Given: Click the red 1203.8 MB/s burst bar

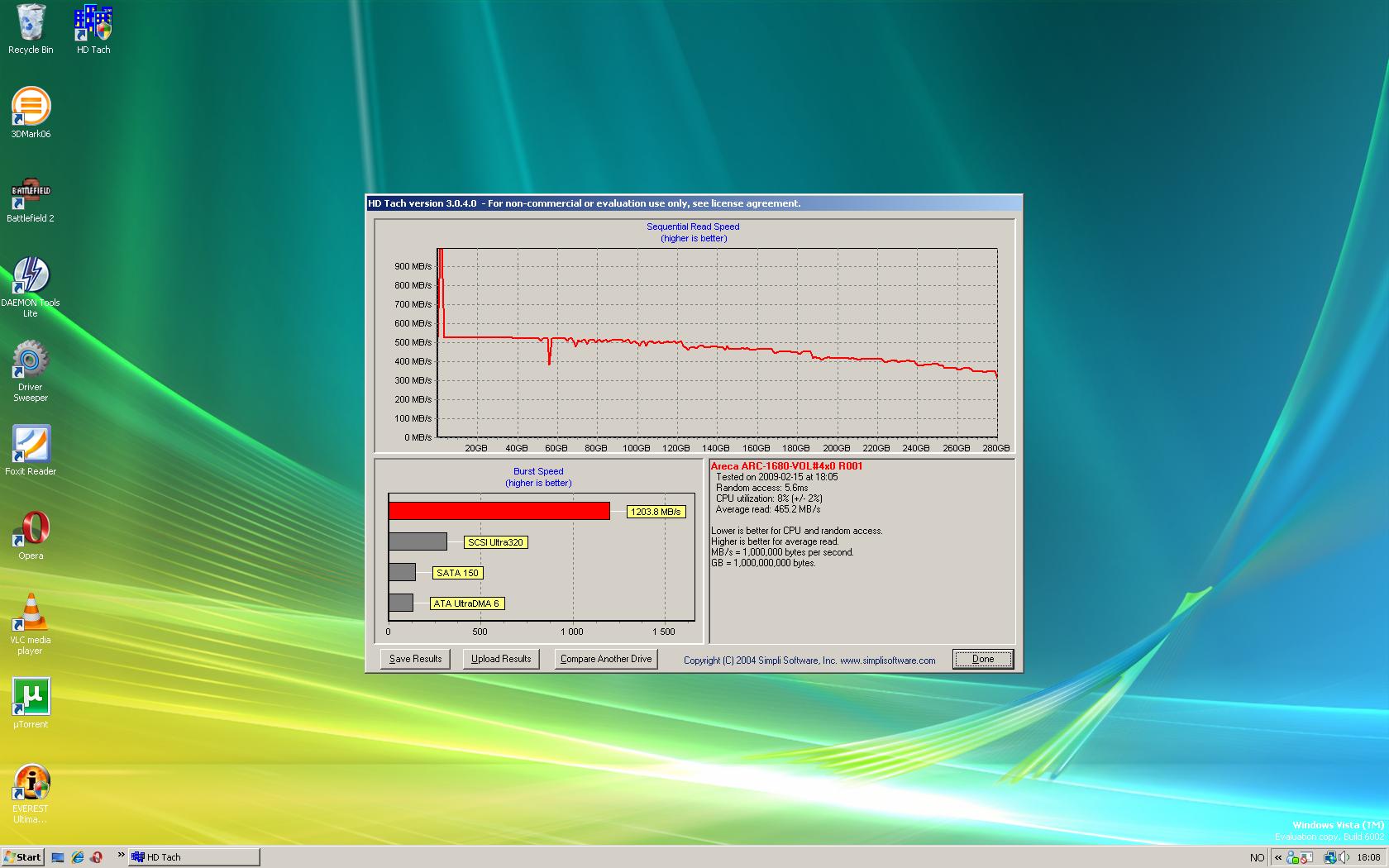Looking at the screenshot, I should click(x=499, y=511).
